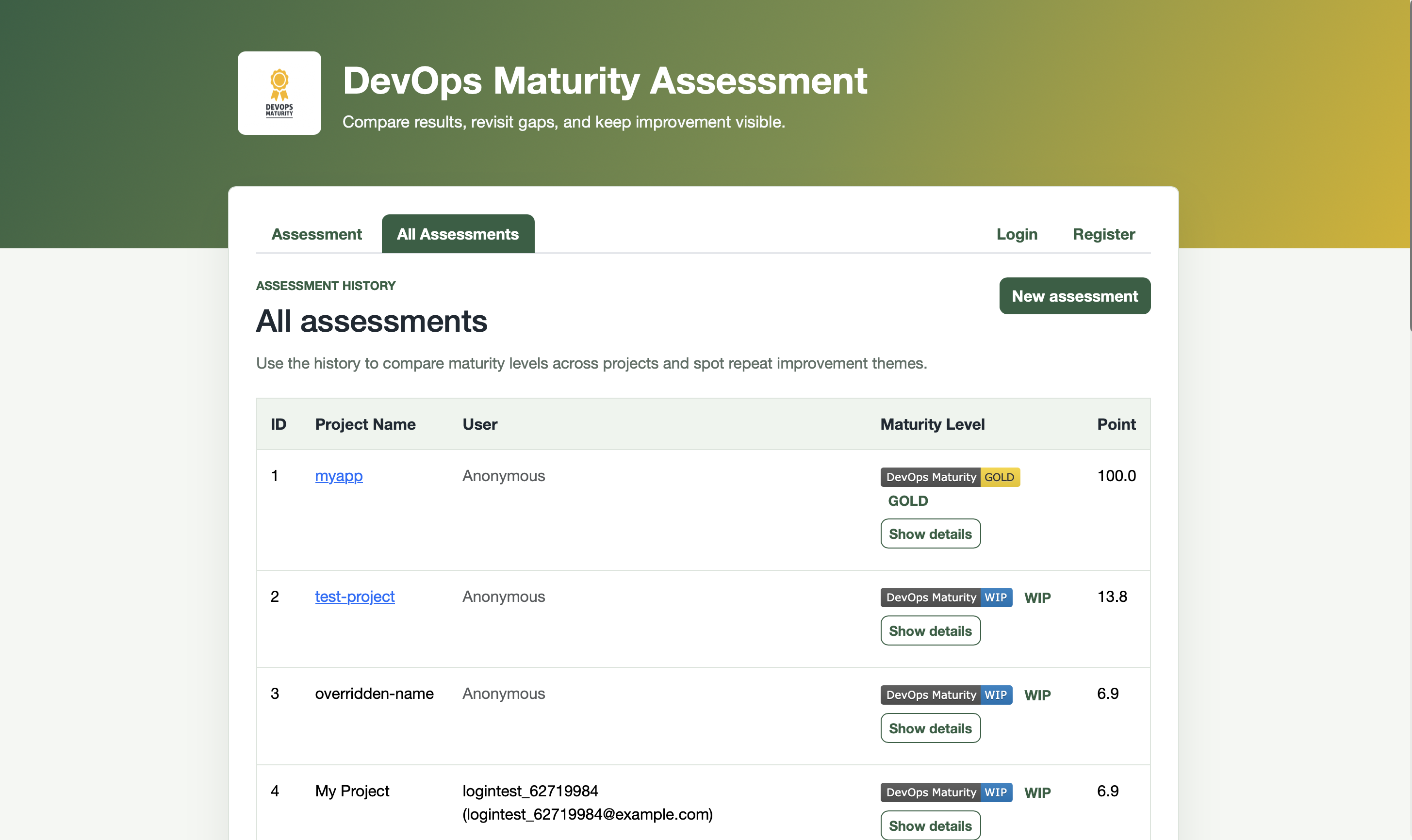Viewport: 1412px width, 840px height.
Task: Open the Register page
Action: (1104, 234)
